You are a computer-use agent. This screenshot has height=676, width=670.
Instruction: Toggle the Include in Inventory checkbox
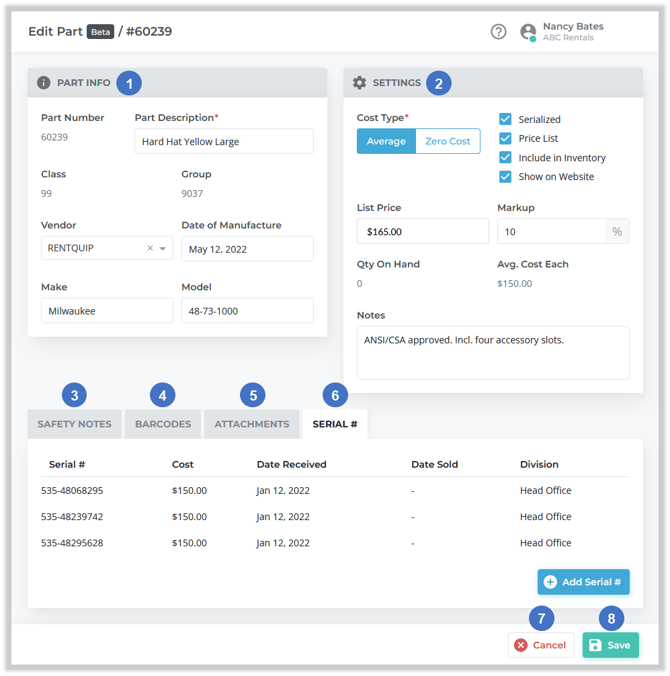coord(505,157)
